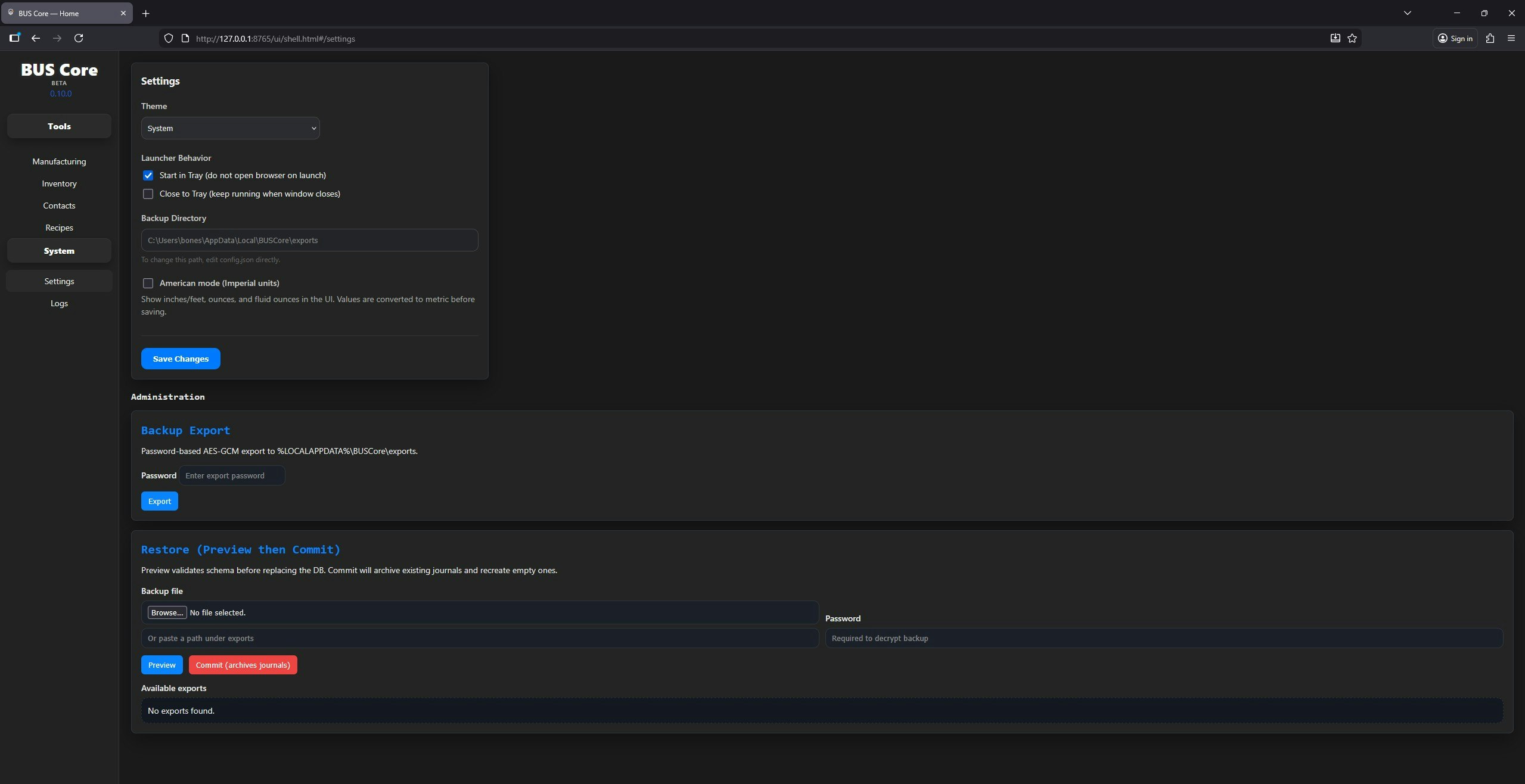Enable American mode imperial units
The height and width of the screenshot is (784, 1525).
tap(148, 283)
